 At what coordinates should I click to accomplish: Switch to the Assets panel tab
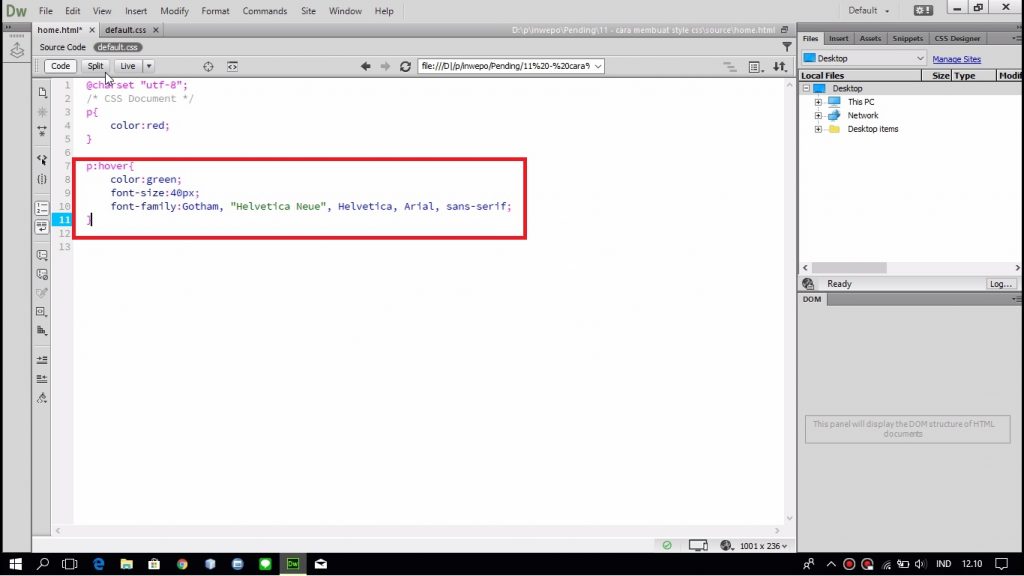(x=870, y=39)
